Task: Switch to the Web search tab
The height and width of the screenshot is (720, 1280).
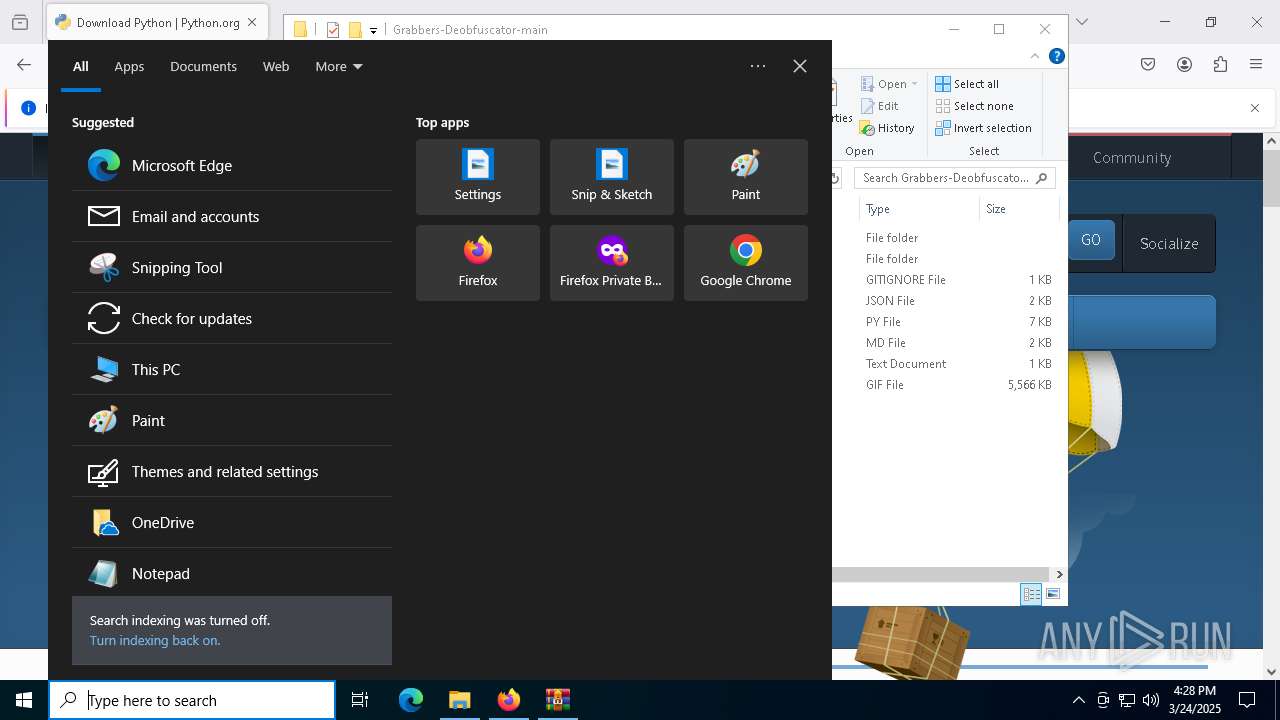Action: click(276, 66)
